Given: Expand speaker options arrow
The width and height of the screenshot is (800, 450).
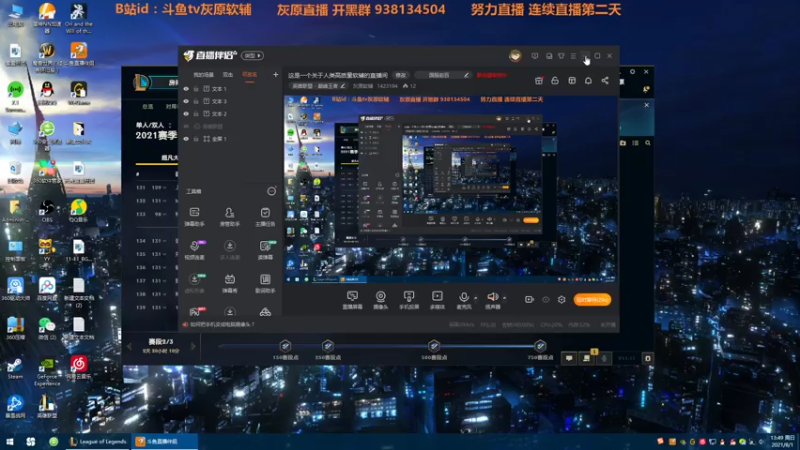Looking at the screenshot, I should click(x=505, y=297).
